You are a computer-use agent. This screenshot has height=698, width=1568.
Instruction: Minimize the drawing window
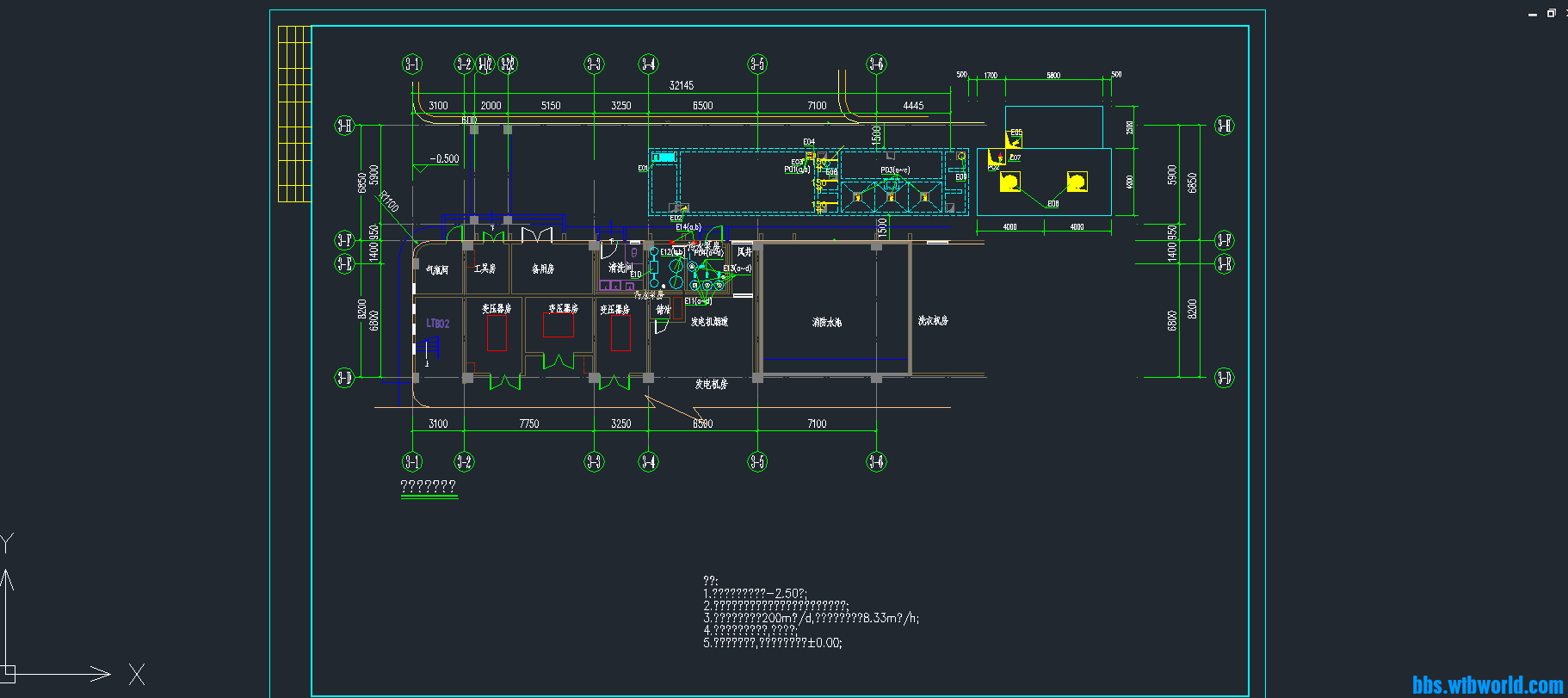click(1532, 15)
